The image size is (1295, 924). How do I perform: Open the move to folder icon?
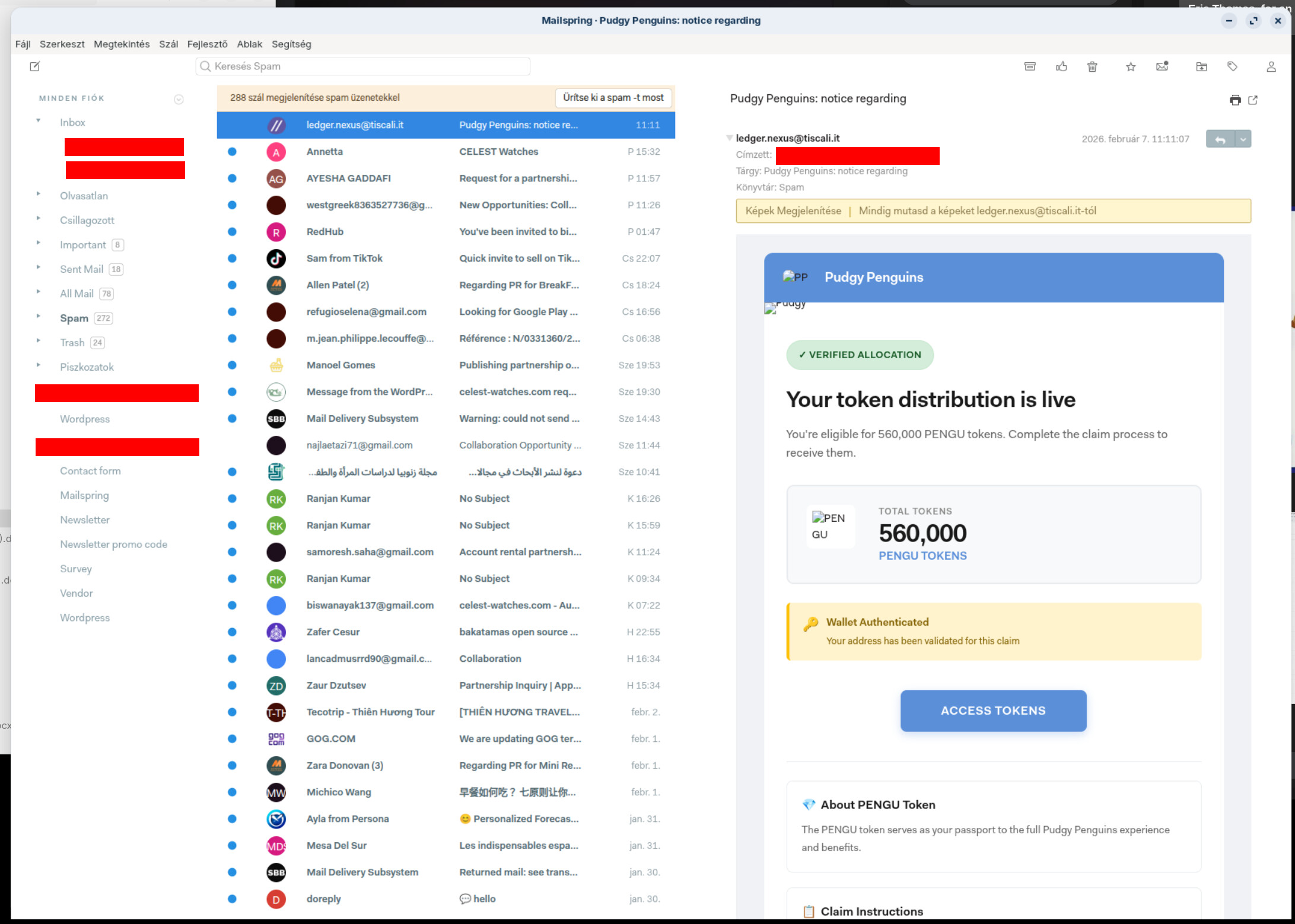pos(1201,66)
